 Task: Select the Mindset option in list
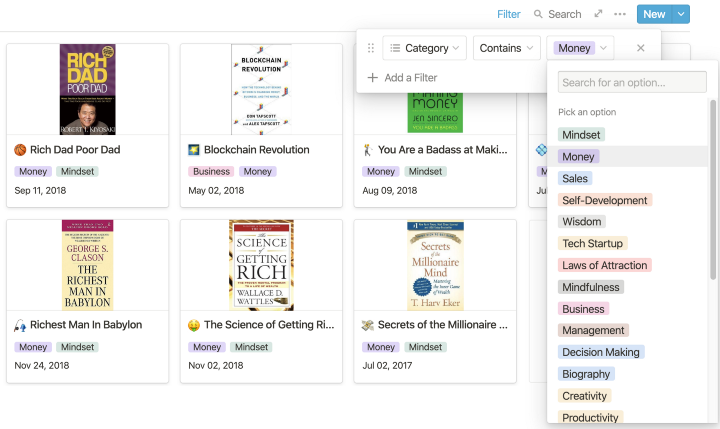coord(581,135)
